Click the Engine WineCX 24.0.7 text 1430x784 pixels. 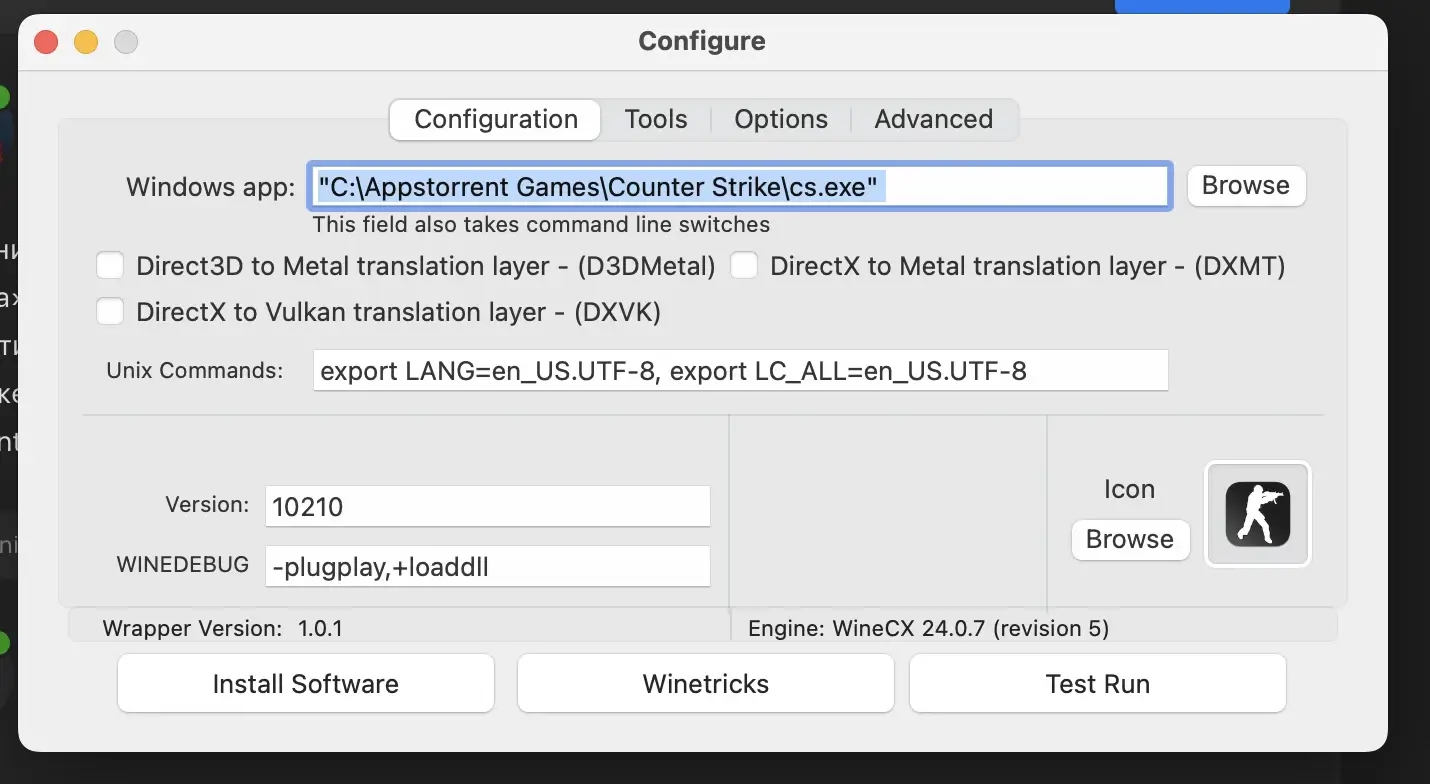point(929,629)
